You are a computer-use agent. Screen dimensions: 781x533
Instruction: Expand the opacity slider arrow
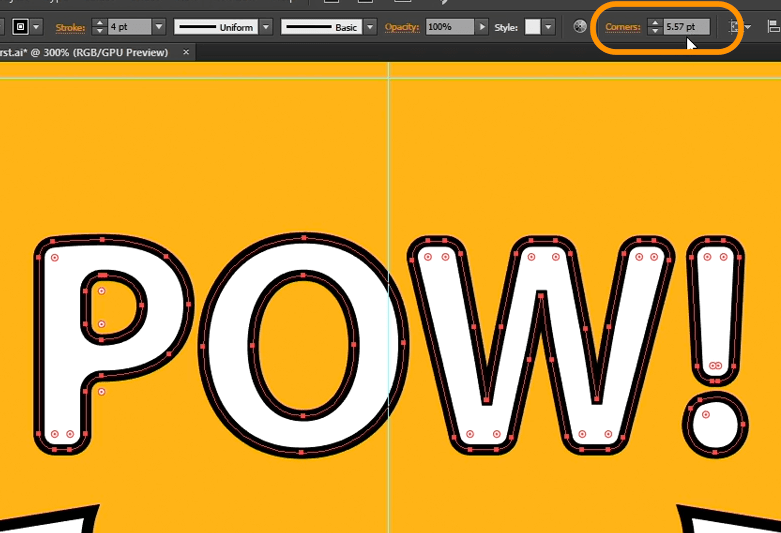482,27
